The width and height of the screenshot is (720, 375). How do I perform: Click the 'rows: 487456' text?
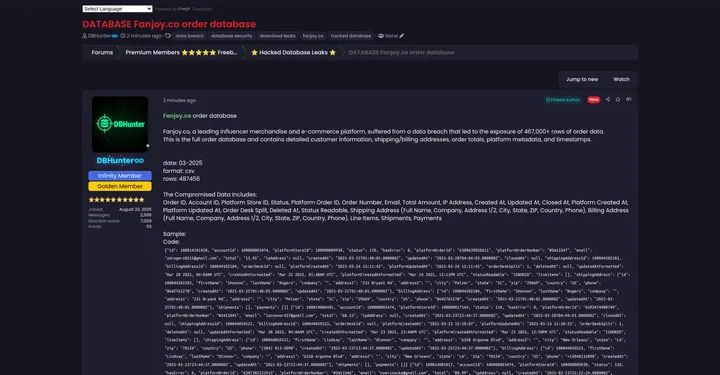tap(181, 179)
